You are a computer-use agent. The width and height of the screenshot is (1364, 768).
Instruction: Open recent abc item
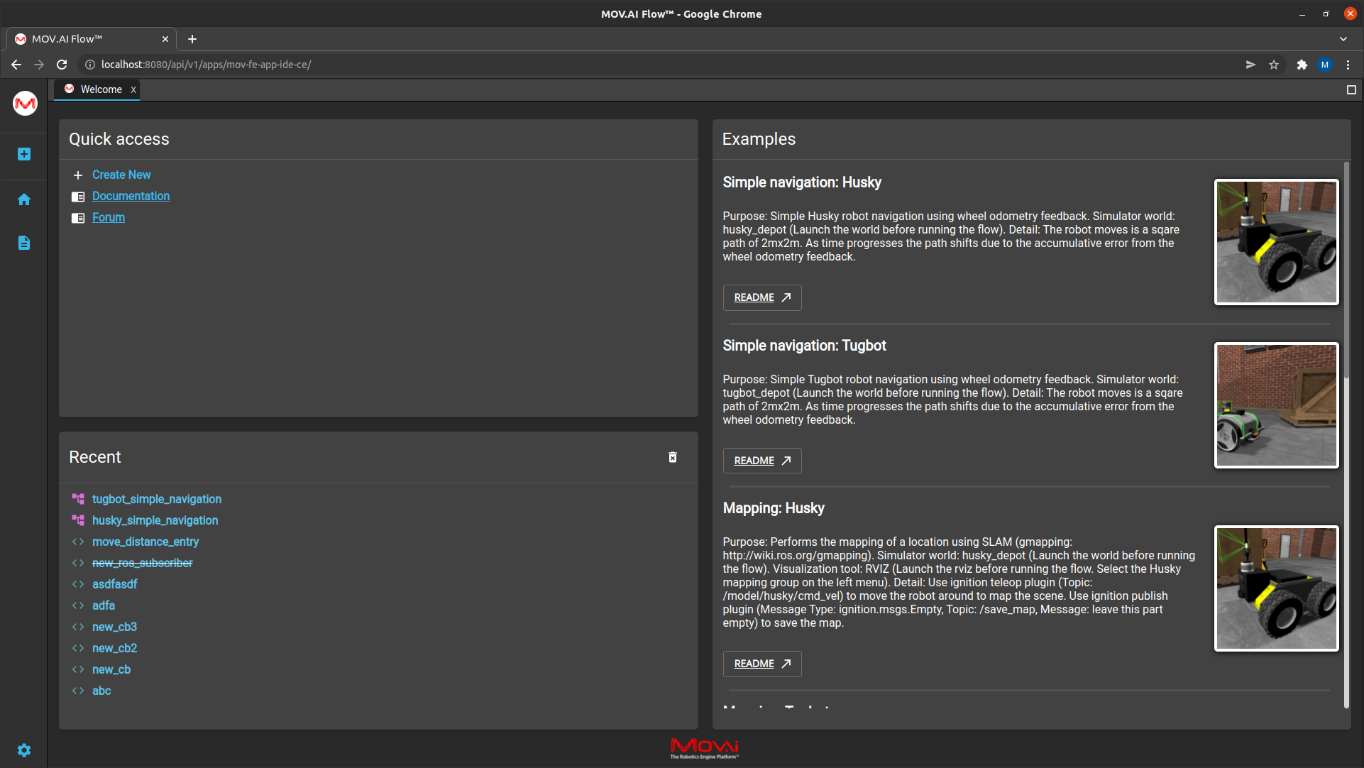tap(102, 691)
